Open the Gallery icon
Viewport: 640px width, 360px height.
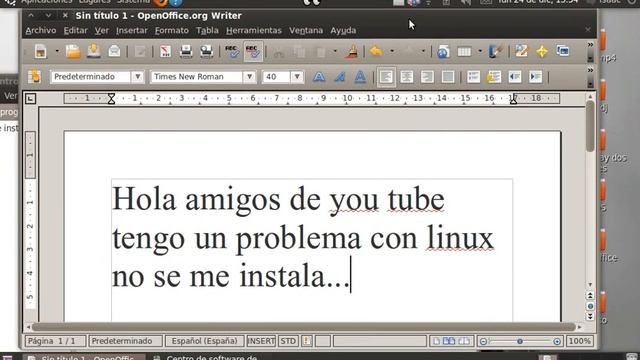tap(563, 51)
